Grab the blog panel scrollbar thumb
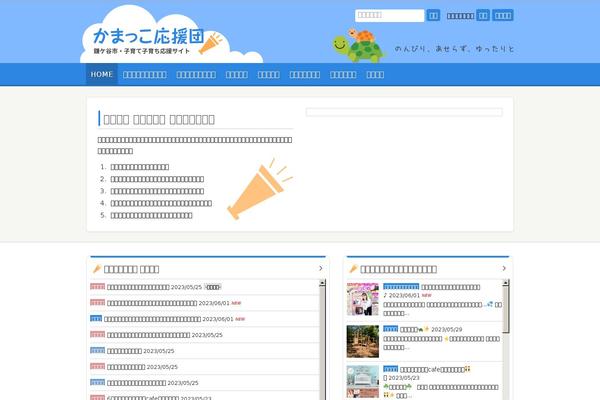 506,309
